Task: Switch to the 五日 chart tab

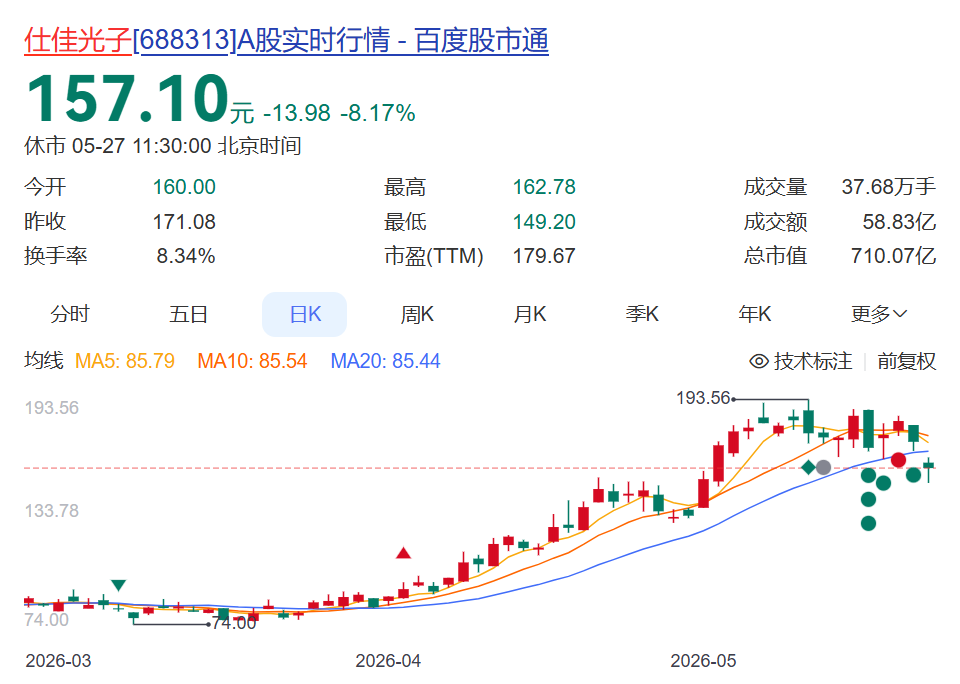Action: click(188, 314)
